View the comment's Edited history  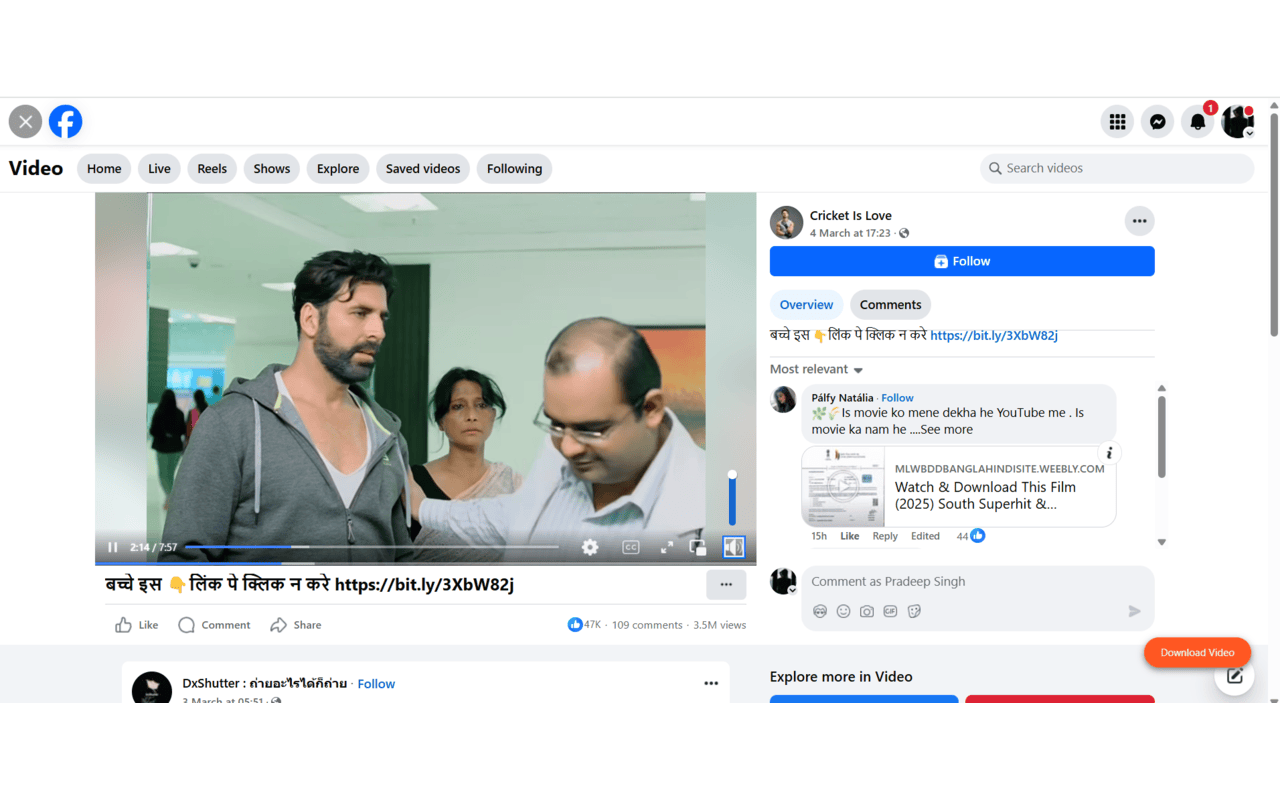[x=925, y=536]
